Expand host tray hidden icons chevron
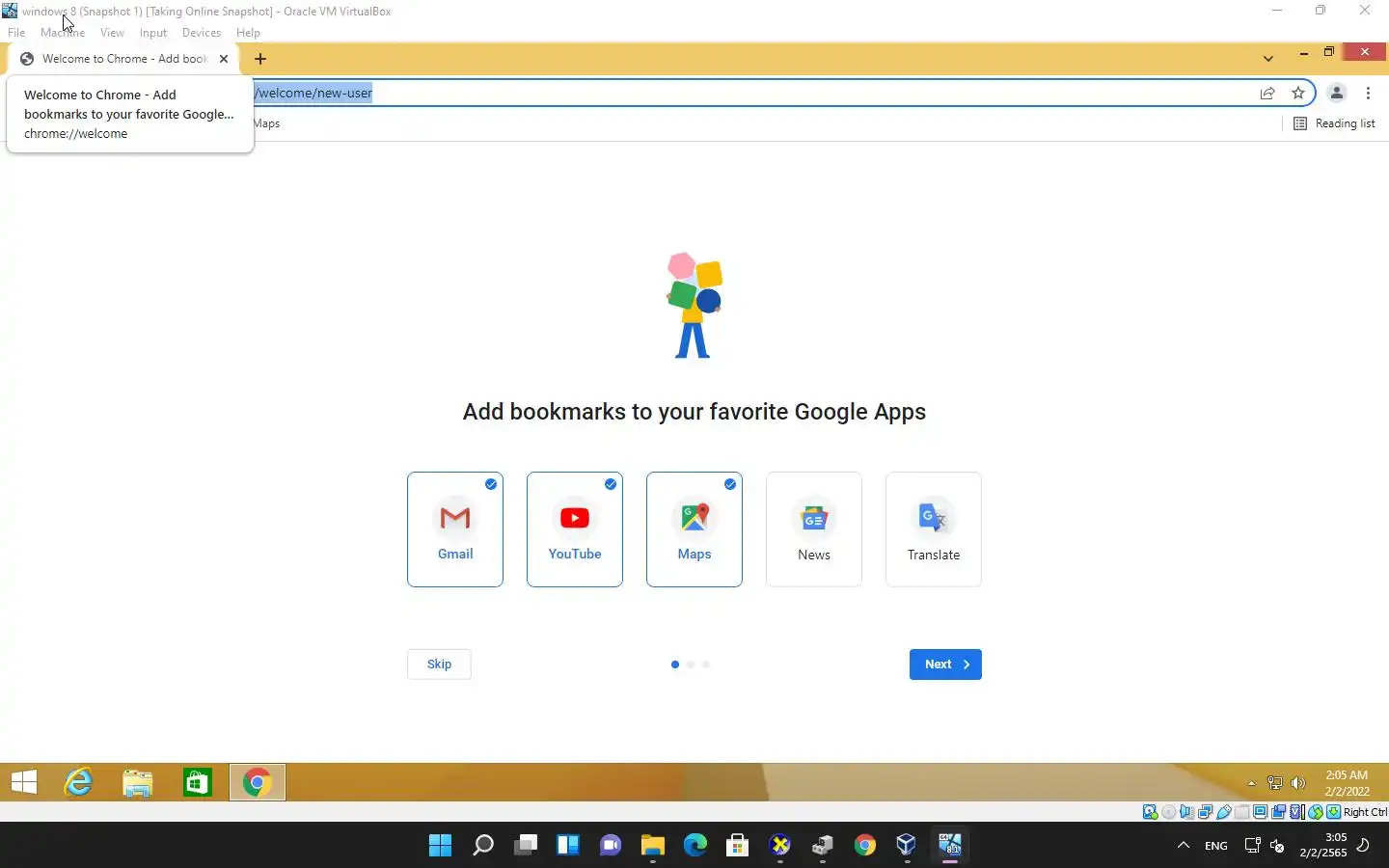This screenshot has width=1389, height=868. pyautogui.click(x=1184, y=846)
